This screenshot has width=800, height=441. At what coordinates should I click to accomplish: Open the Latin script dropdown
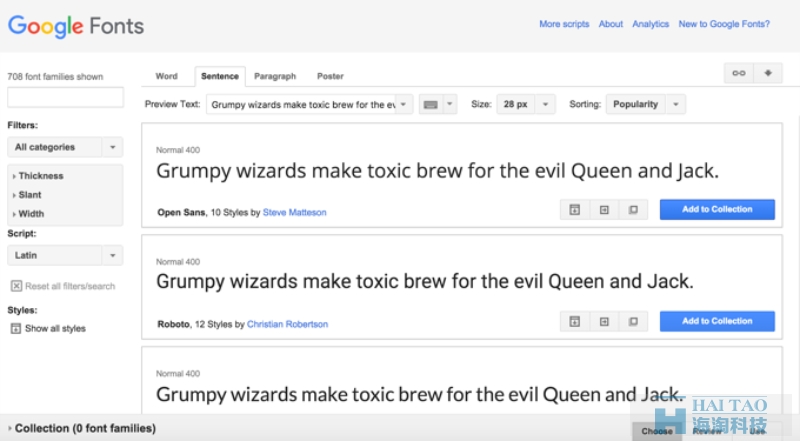[x=65, y=255]
